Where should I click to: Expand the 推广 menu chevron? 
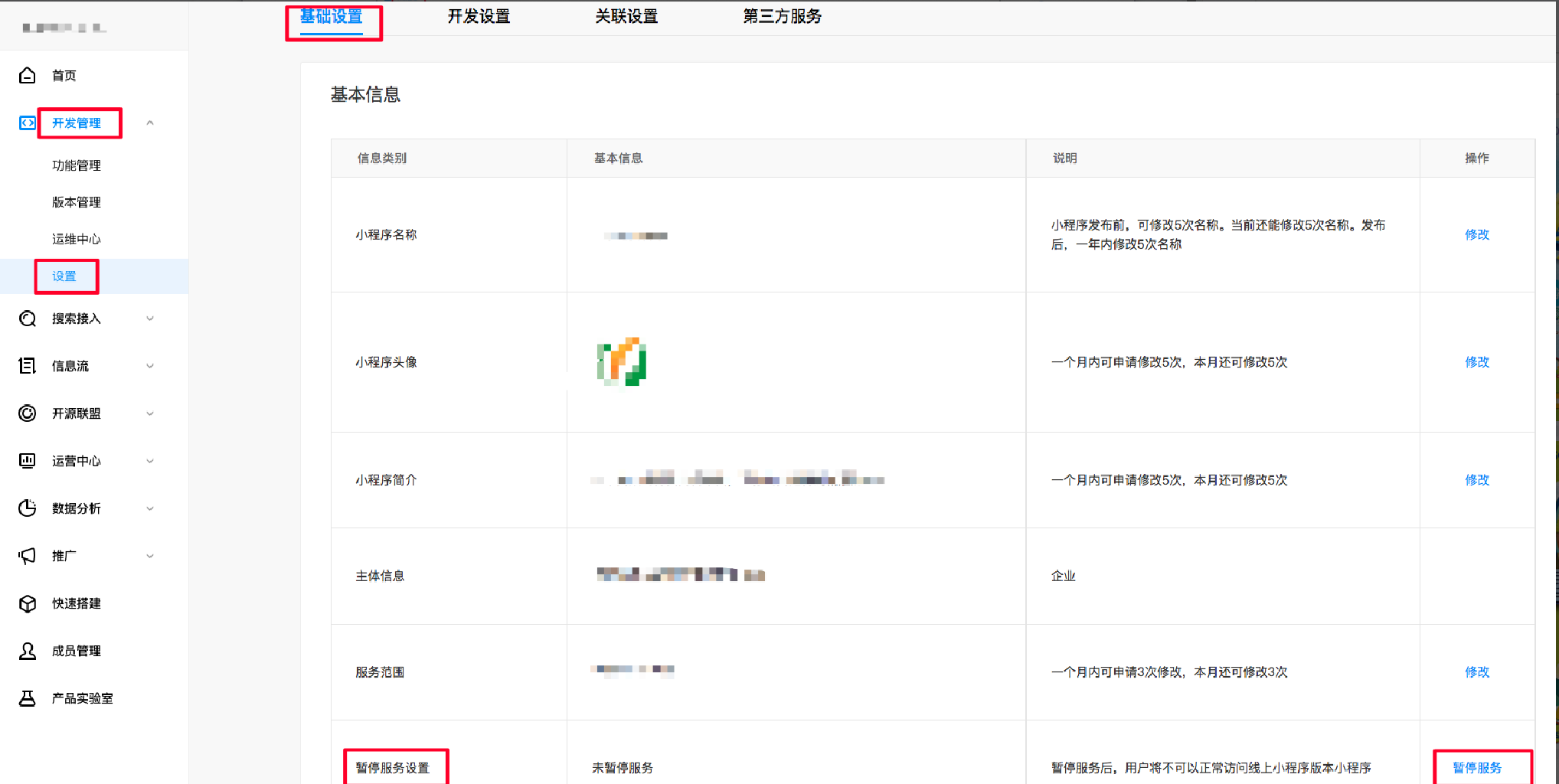click(x=150, y=556)
